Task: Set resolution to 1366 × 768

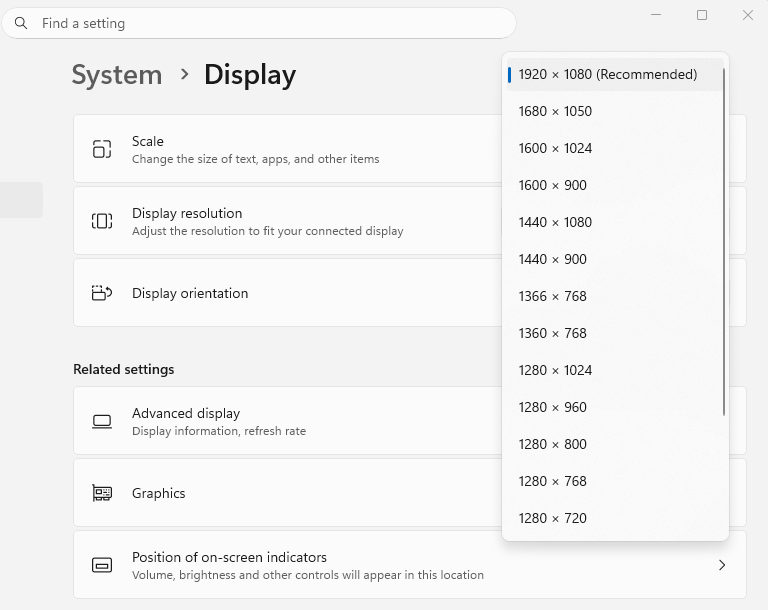Action: click(x=615, y=296)
